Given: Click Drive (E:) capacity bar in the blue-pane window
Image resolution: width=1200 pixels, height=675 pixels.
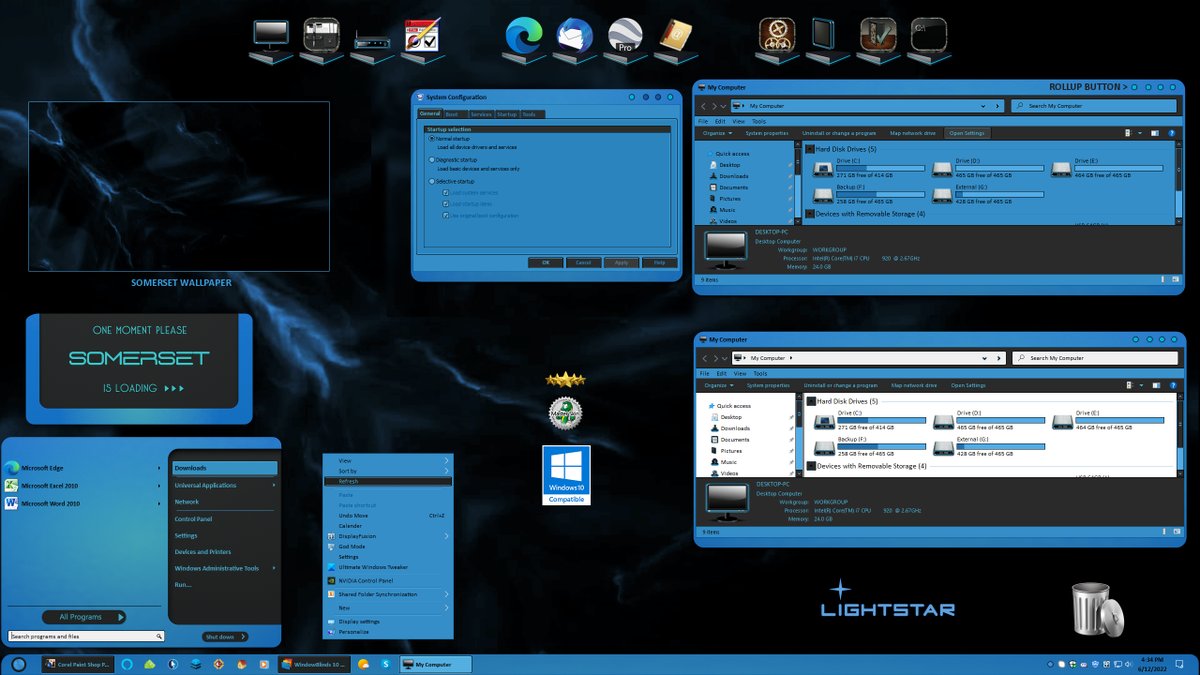Looking at the screenshot, I should coord(1118,168).
